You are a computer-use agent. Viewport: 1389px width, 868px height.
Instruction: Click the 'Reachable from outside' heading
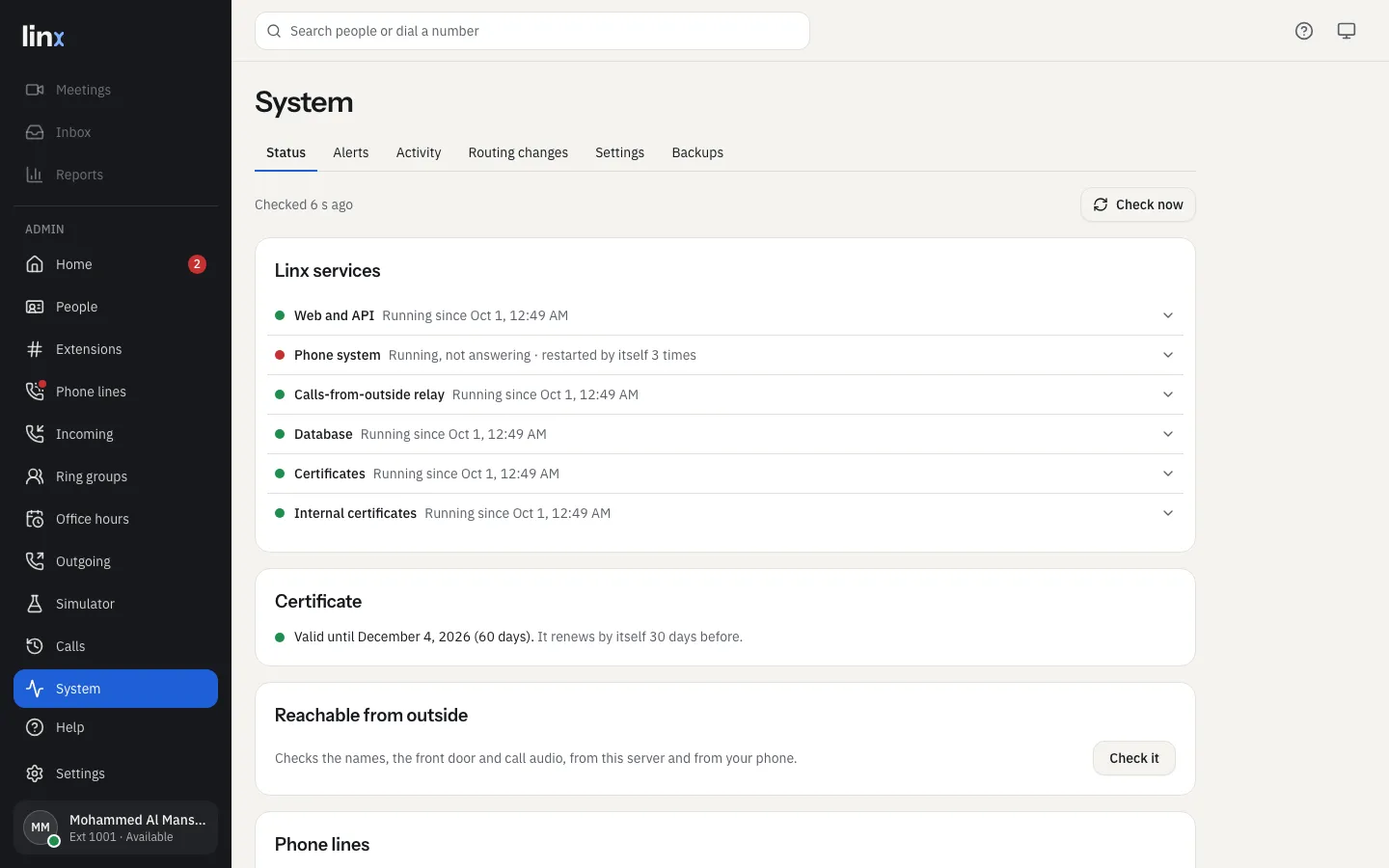tap(371, 716)
